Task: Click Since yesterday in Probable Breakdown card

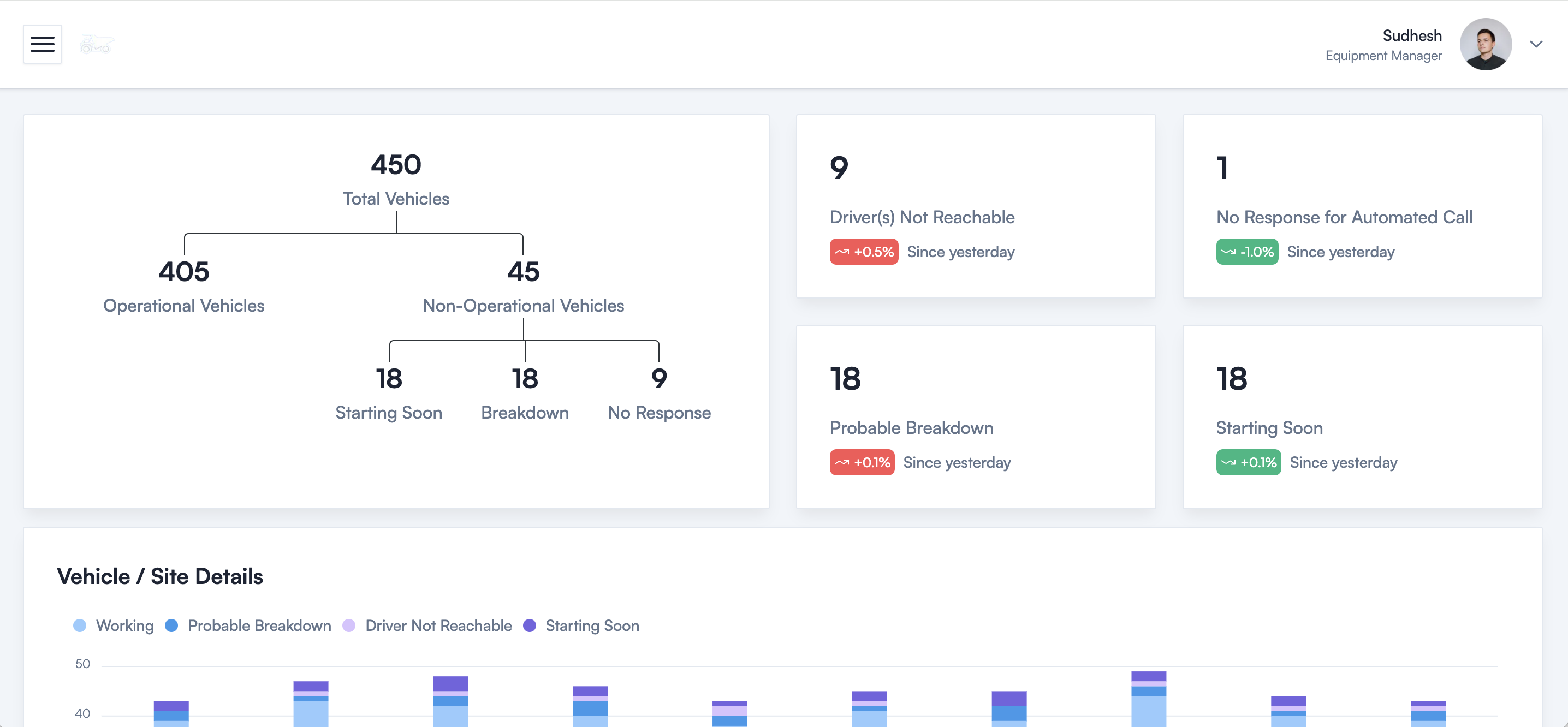Action: (957, 462)
